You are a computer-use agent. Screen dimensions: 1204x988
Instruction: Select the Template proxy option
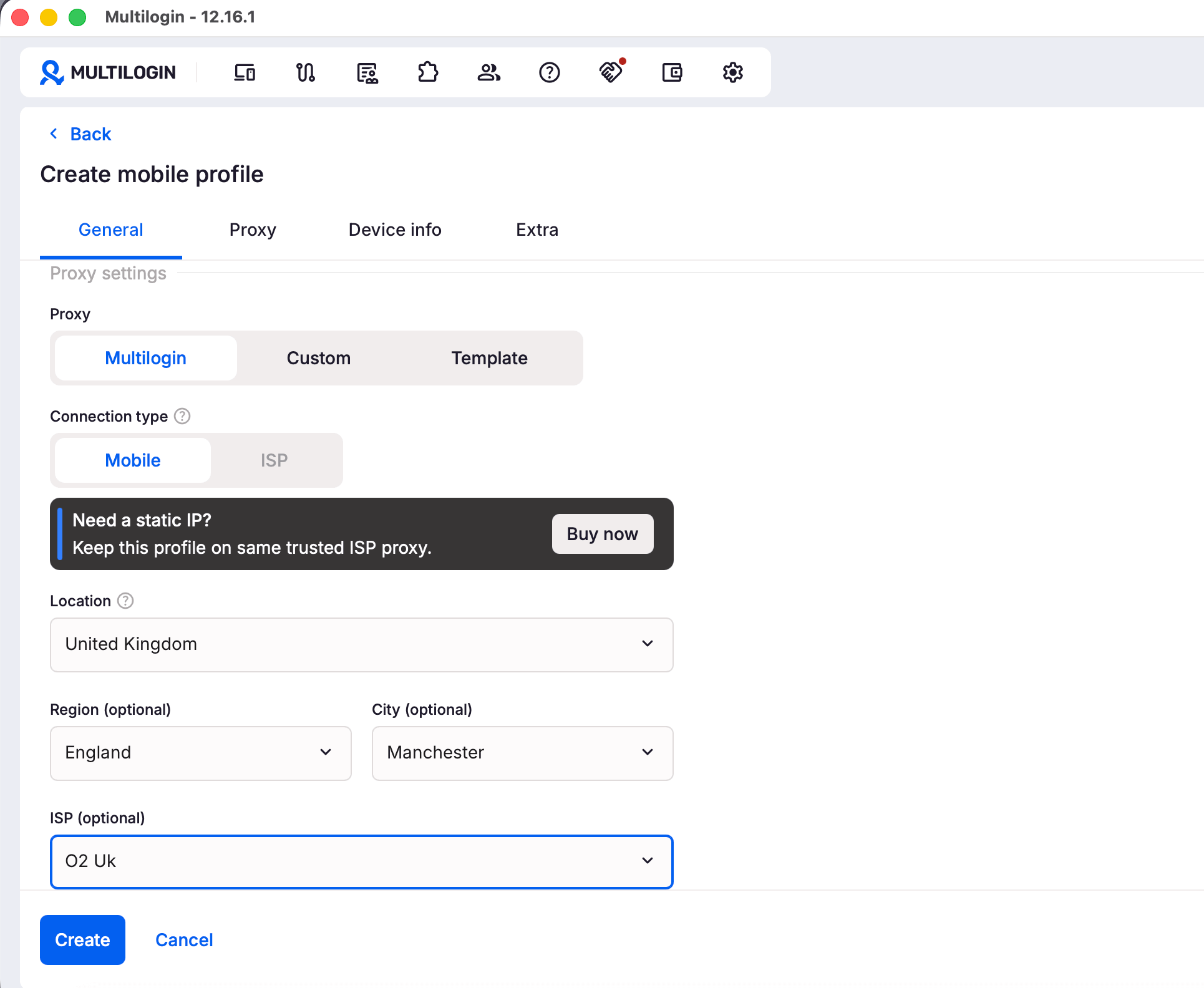click(x=490, y=358)
